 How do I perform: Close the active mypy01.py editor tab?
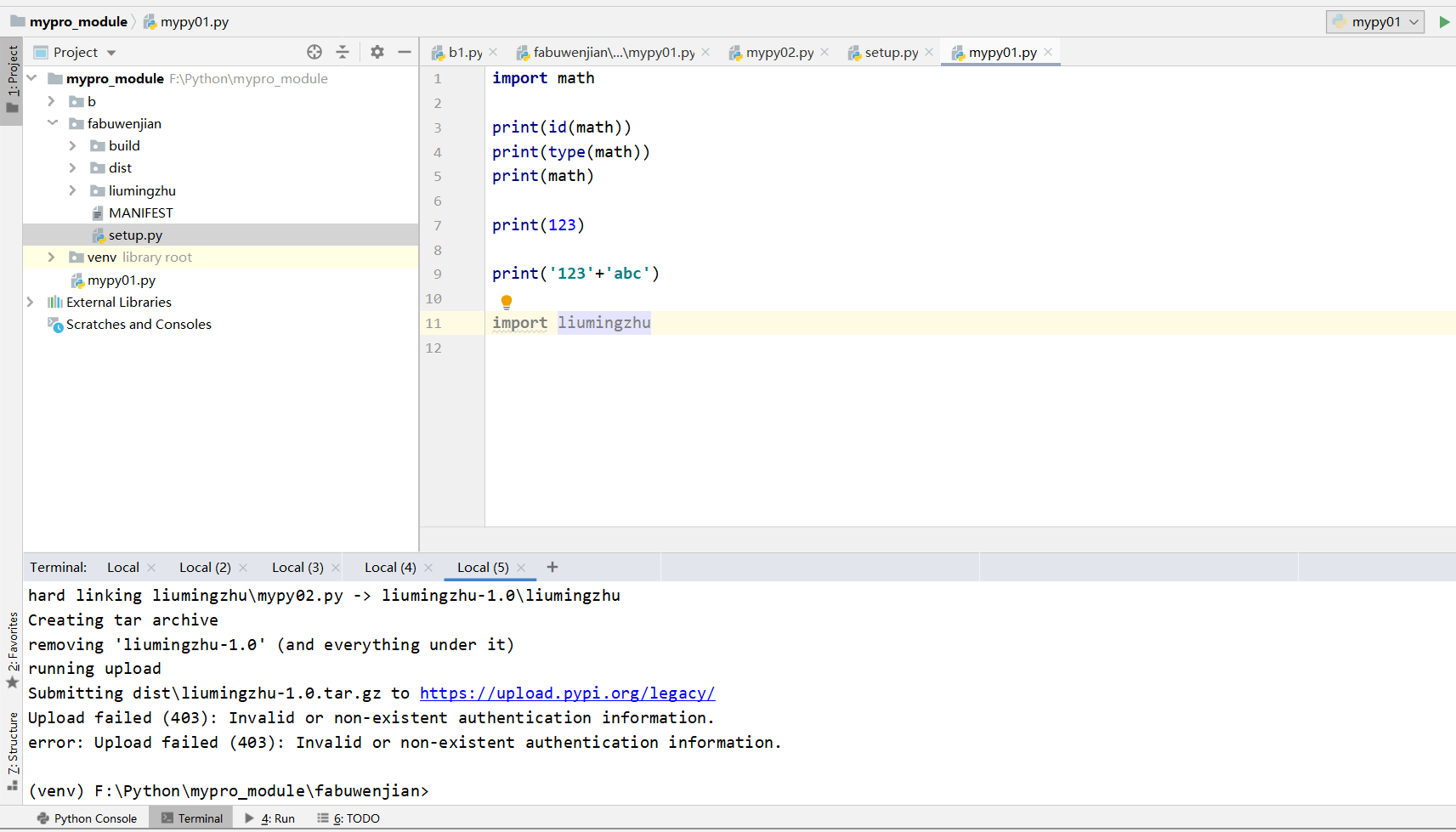(x=1048, y=52)
